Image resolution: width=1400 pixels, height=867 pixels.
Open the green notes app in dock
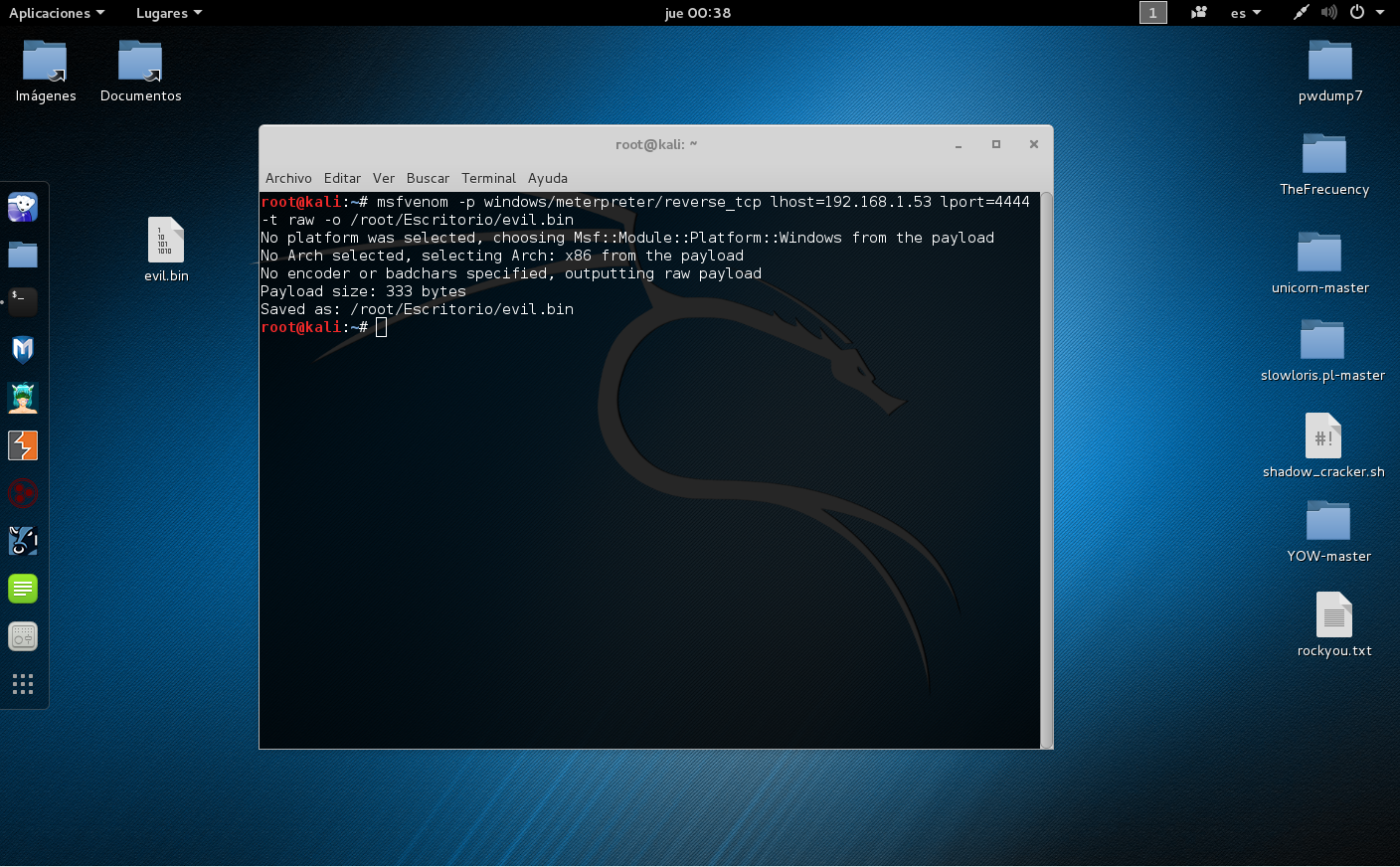pyautogui.click(x=23, y=588)
